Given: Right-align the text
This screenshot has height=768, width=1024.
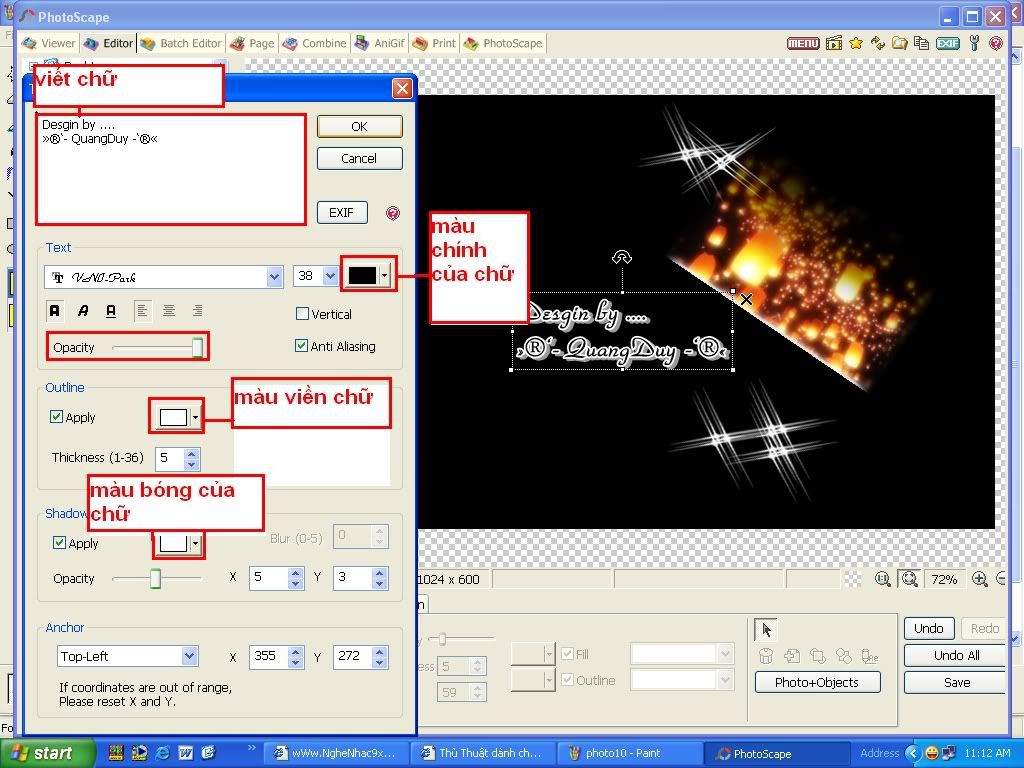Looking at the screenshot, I should coord(197,311).
